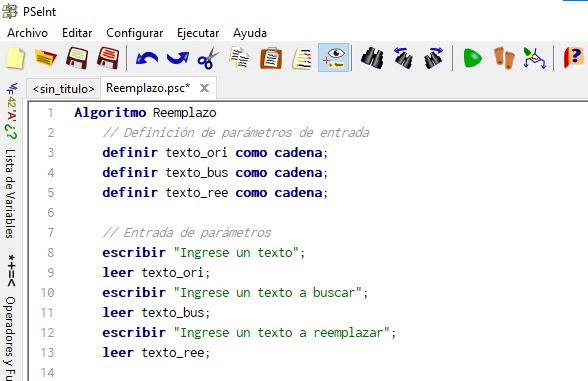This screenshot has width=588, height=381.
Task: Click the red Save As floppy disk icon
Action: [x=108, y=58]
